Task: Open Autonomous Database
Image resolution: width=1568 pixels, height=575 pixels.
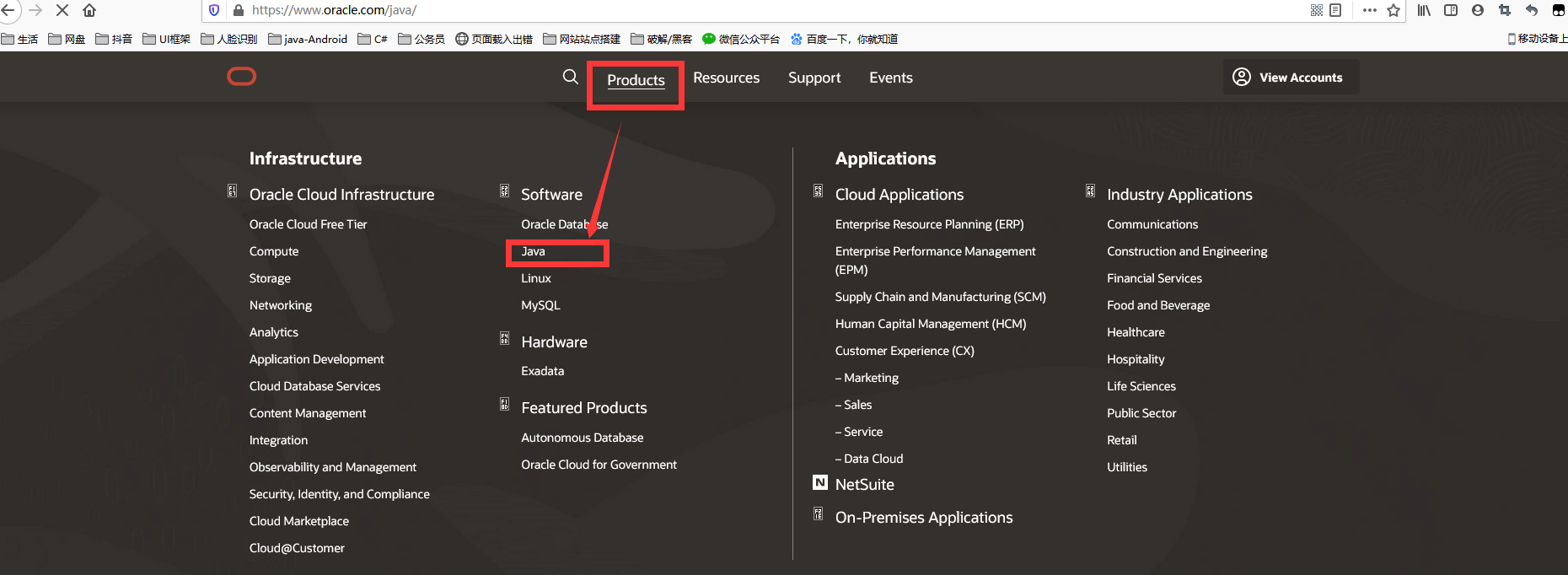Action: [x=582, y=438]
